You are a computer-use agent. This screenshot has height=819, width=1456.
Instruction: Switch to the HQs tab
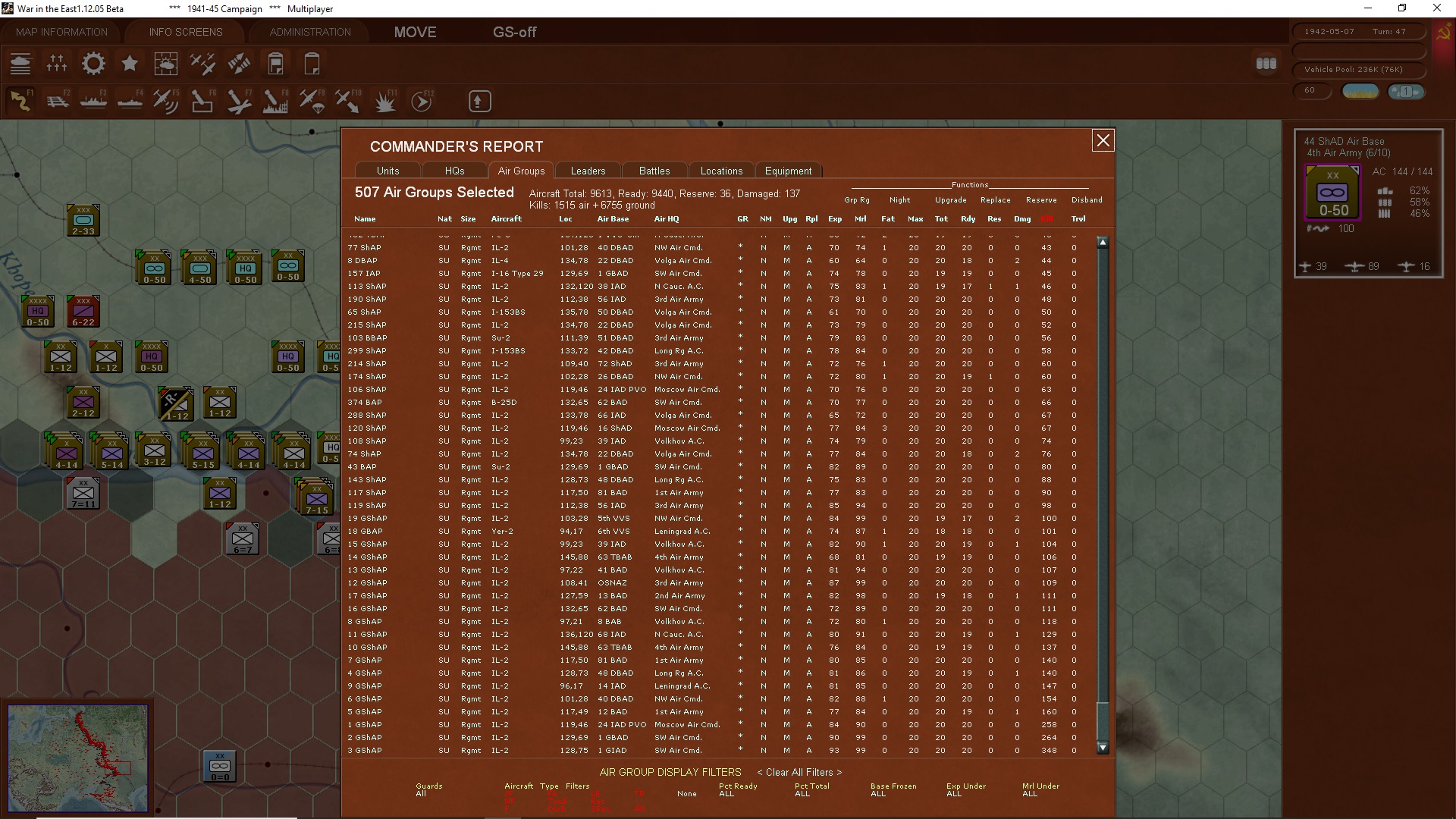pyautogui.click(x=454, y=171)
